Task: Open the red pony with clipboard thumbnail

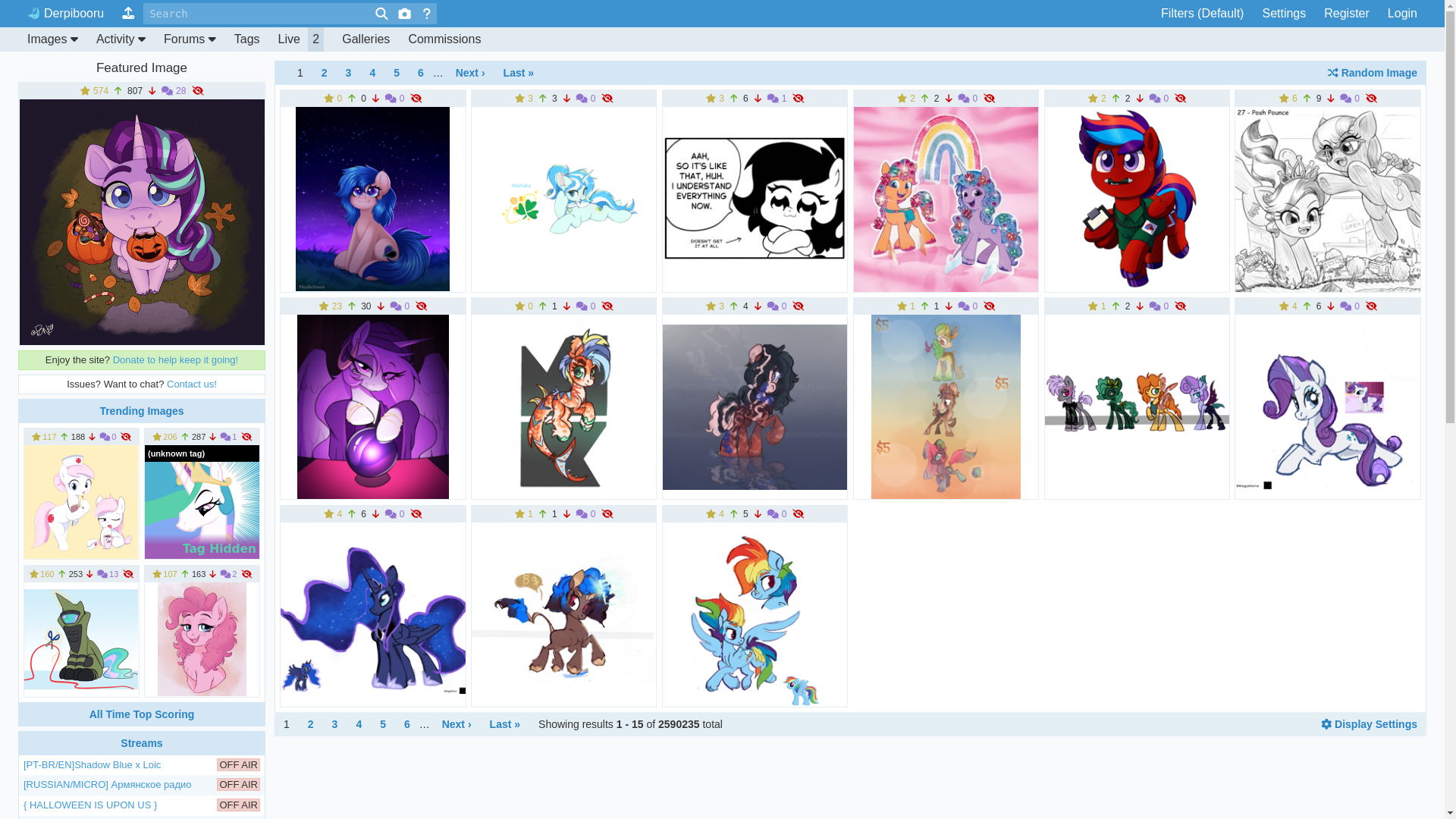Action: click(x=1137, y=199)
